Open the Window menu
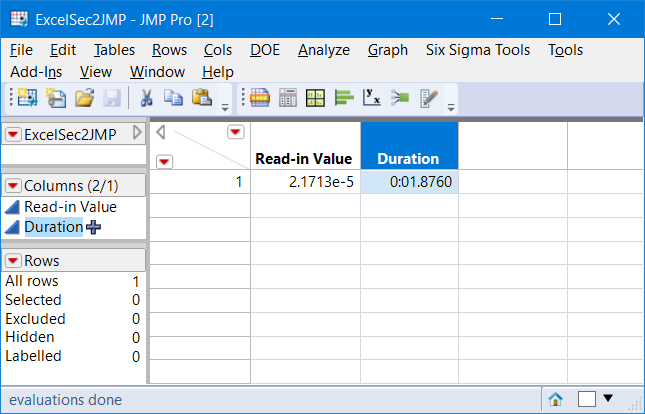Screen dimensions: 645x414 [x=157, y=72]
